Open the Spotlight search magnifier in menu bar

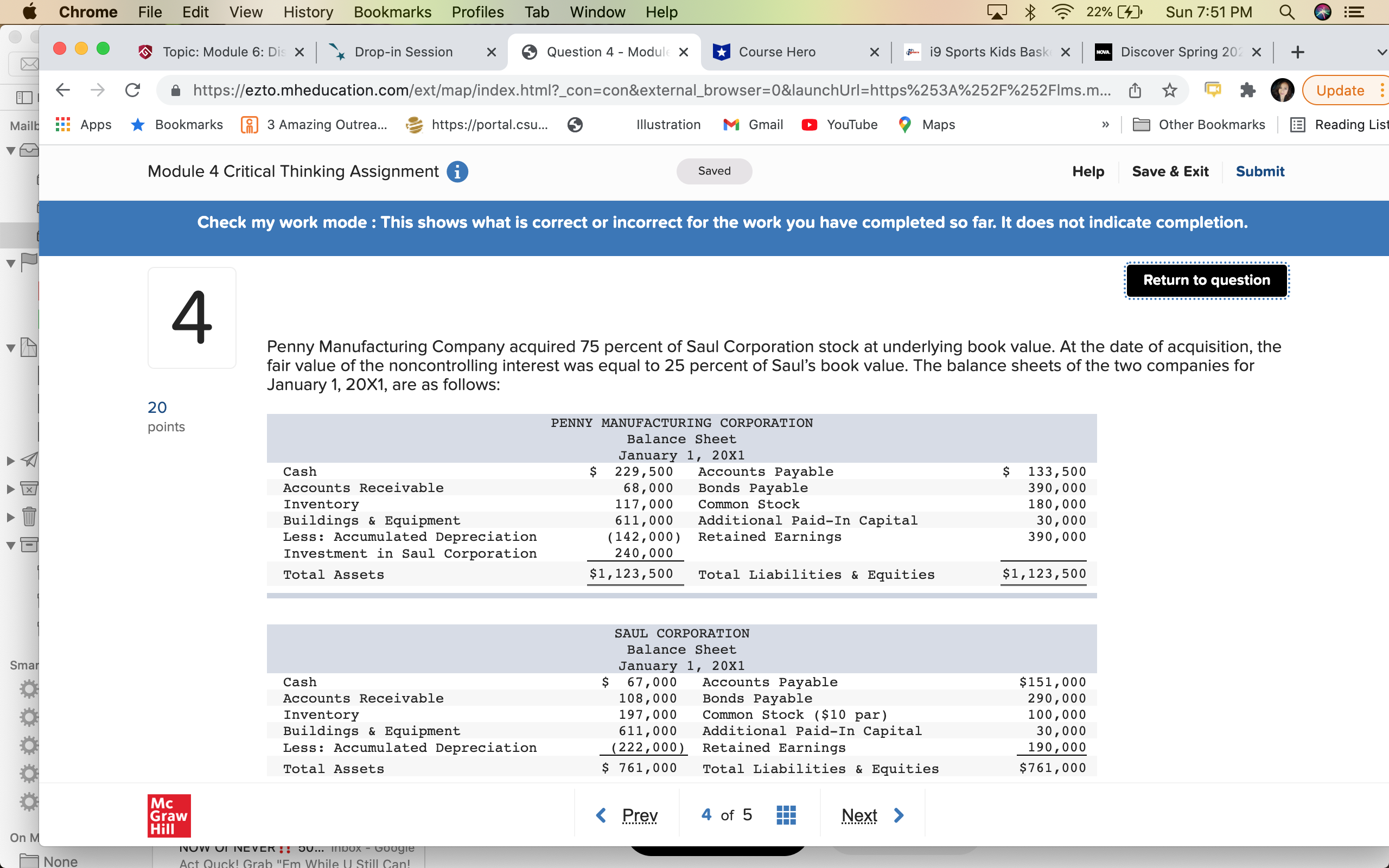pos(1288,11)
